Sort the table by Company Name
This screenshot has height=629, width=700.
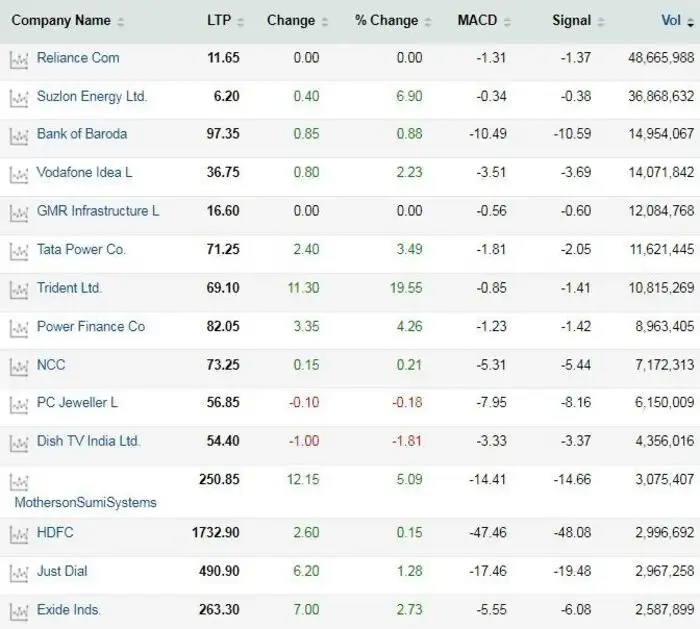[x=61, y=21]
